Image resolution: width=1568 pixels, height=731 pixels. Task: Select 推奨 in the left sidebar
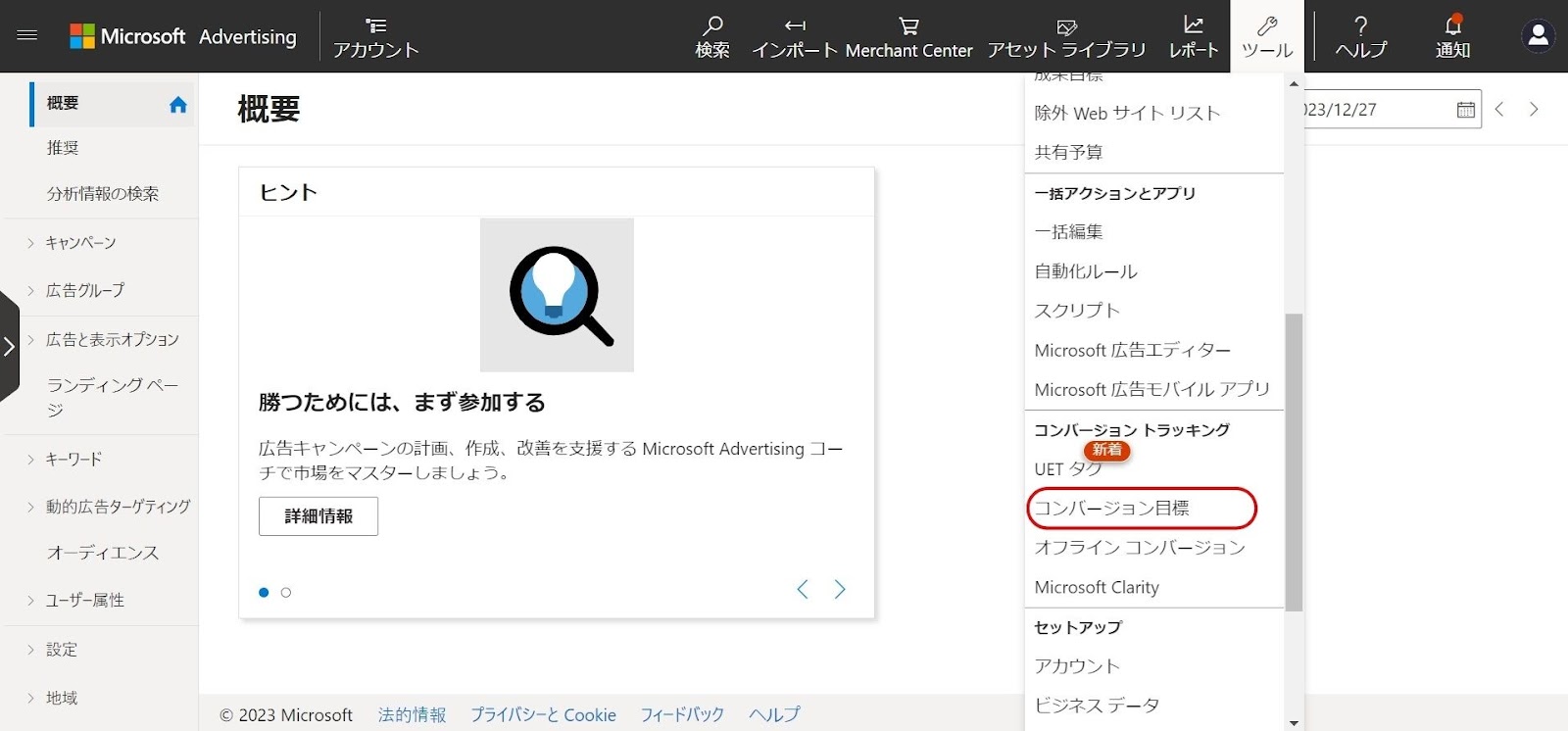(x=63, y=148)
